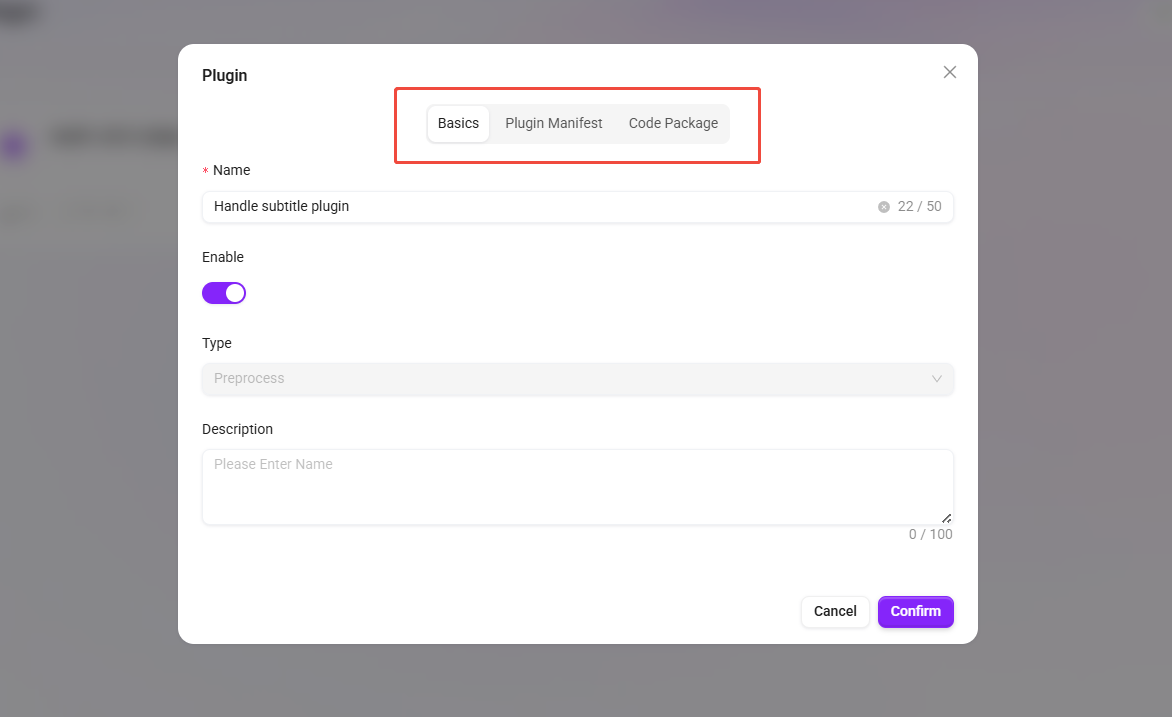The width and height of the screenshot is (1172, 717).
Task: Open the Type dropdown showing Preprocess
Action: point(577,379)
